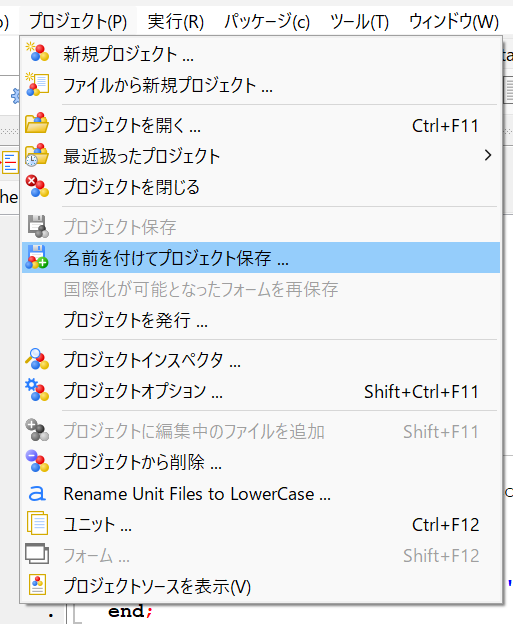Open the 実行(R) menu
This screenshot has width=513, height=624.
[x=176, y=21]
